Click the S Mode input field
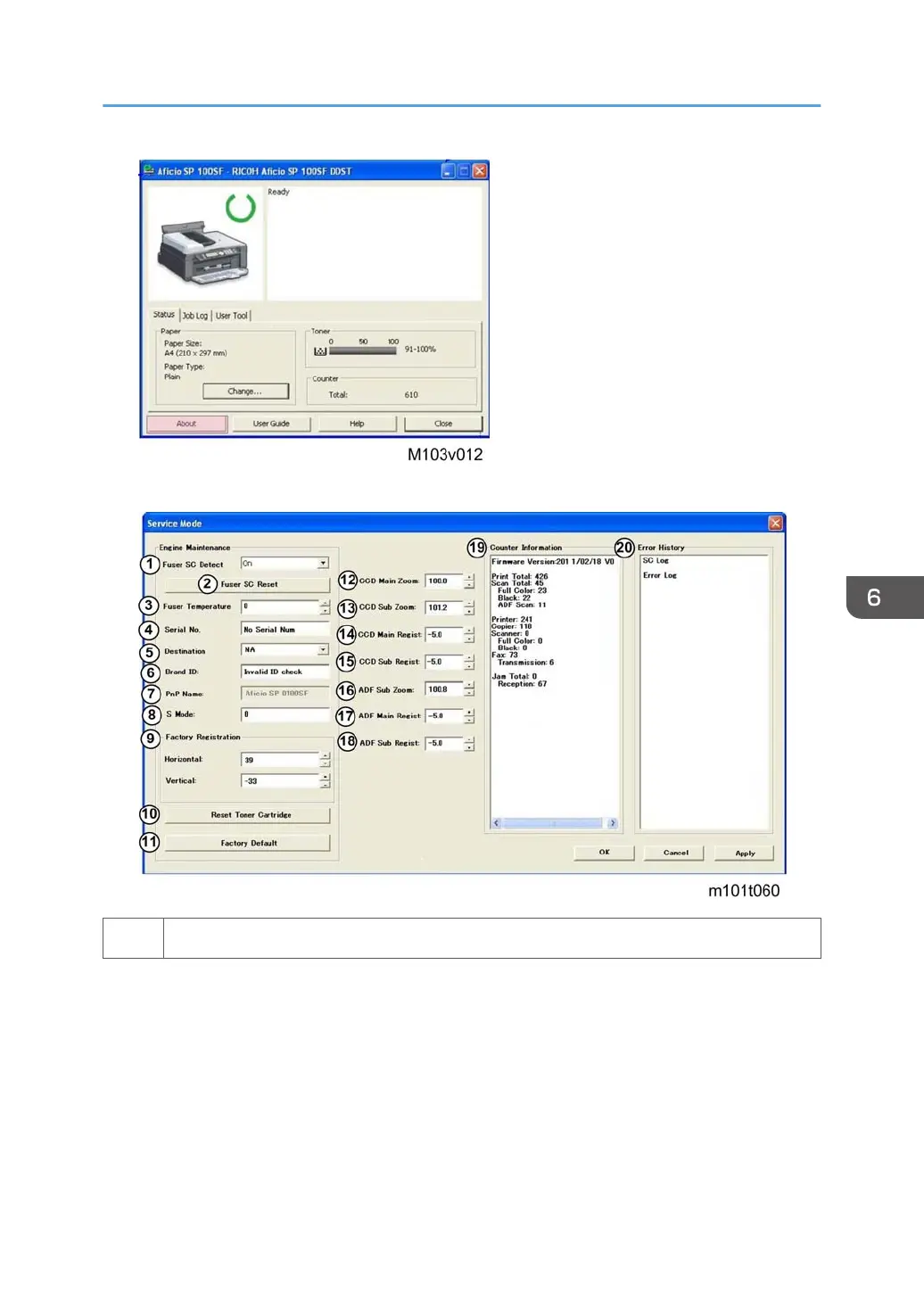Image resolution: width=924 pixels, height=1311 pixels. point(285,714)
